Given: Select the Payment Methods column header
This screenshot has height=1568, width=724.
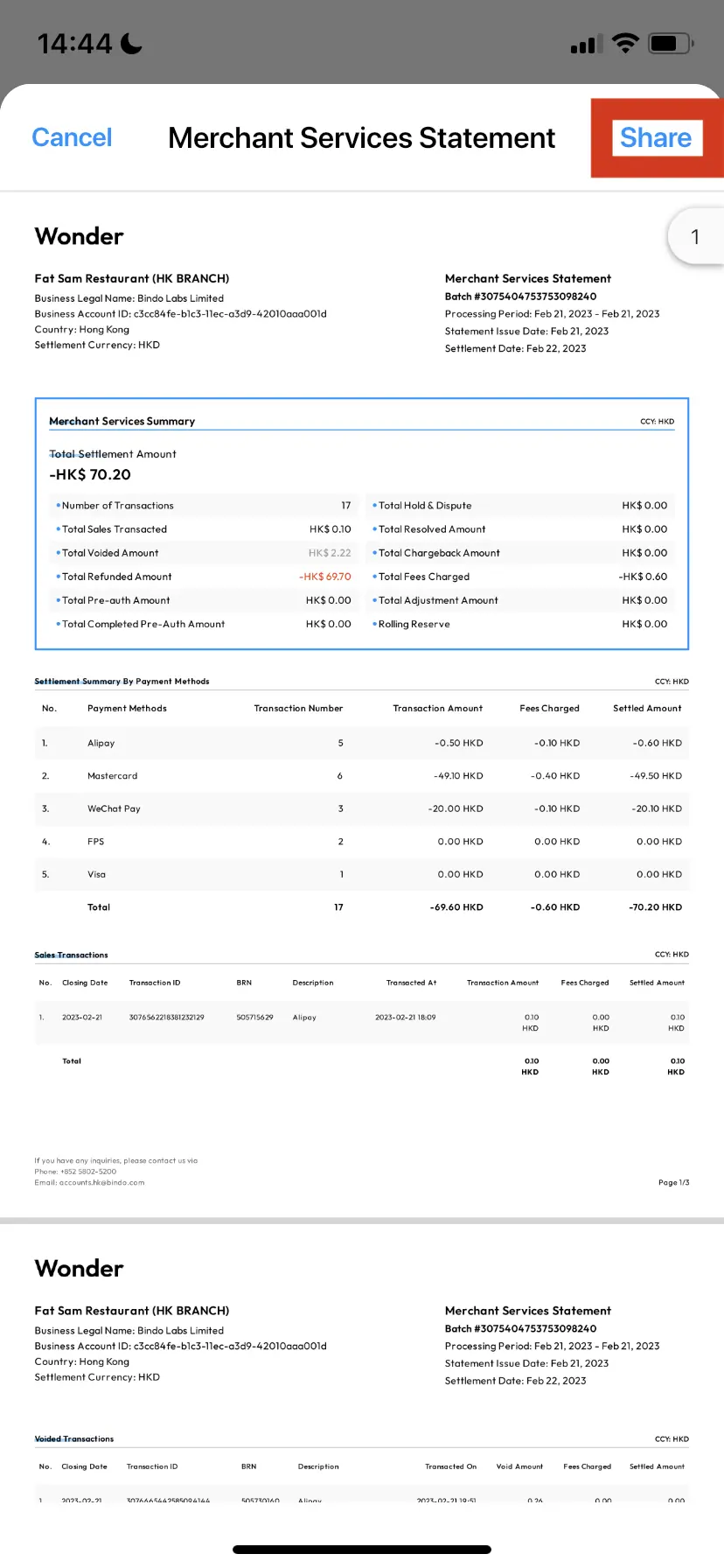Looking at the screenshot, I should click(127, 709).
